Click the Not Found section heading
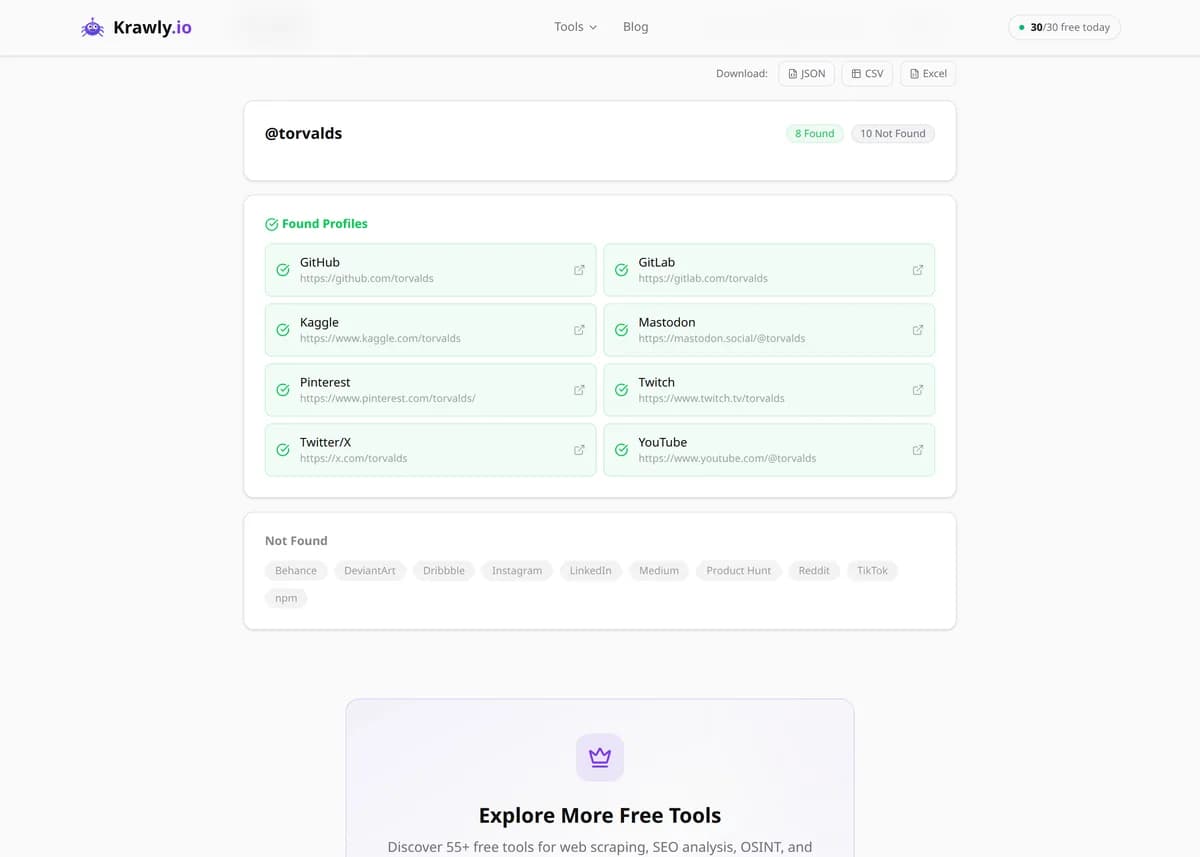1200x857 pixels. click(296, 541)
